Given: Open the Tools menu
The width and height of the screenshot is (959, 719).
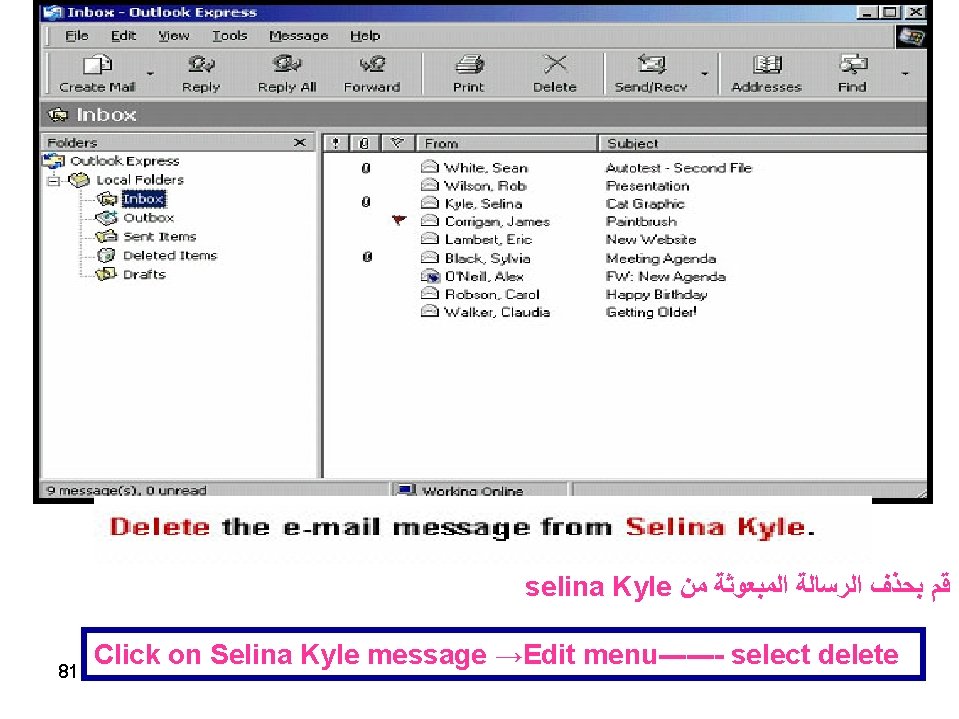Looking at the screenshot, I should [229, 36].
